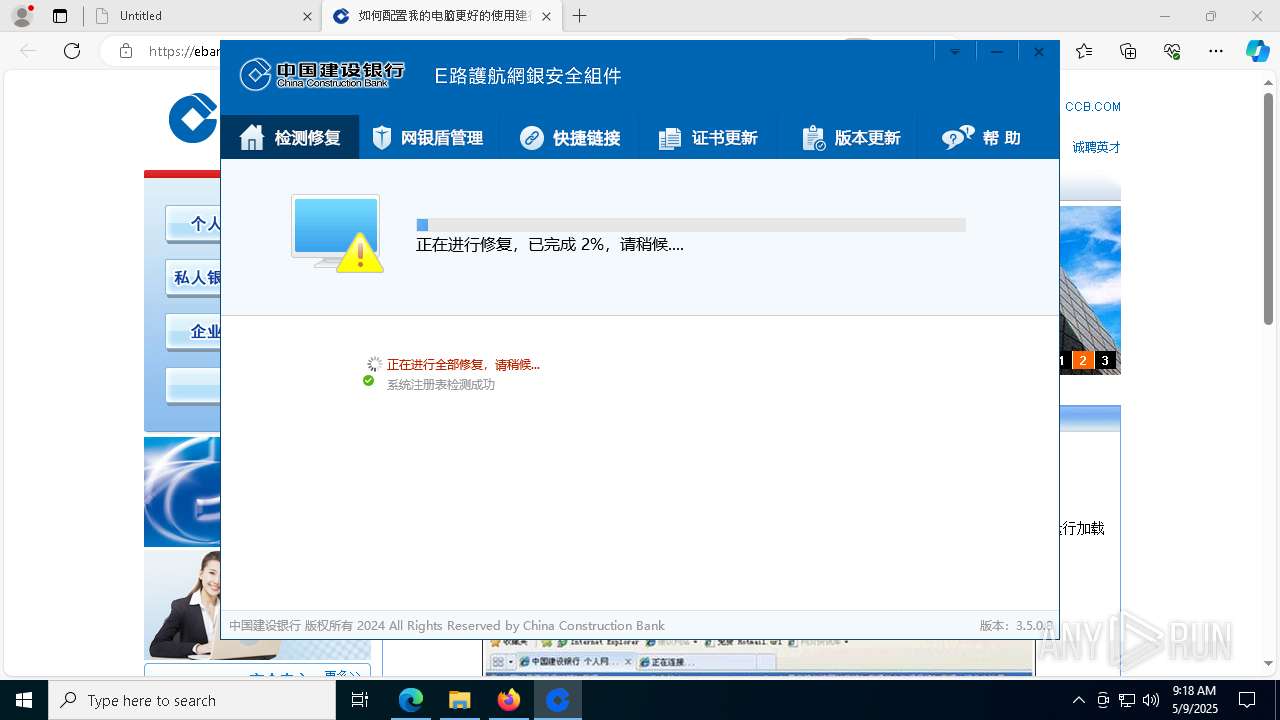The height and width of the screenshot is (720, 1280).
Task: Open File Explorer from the taskbar
Action: coord(460,700)
